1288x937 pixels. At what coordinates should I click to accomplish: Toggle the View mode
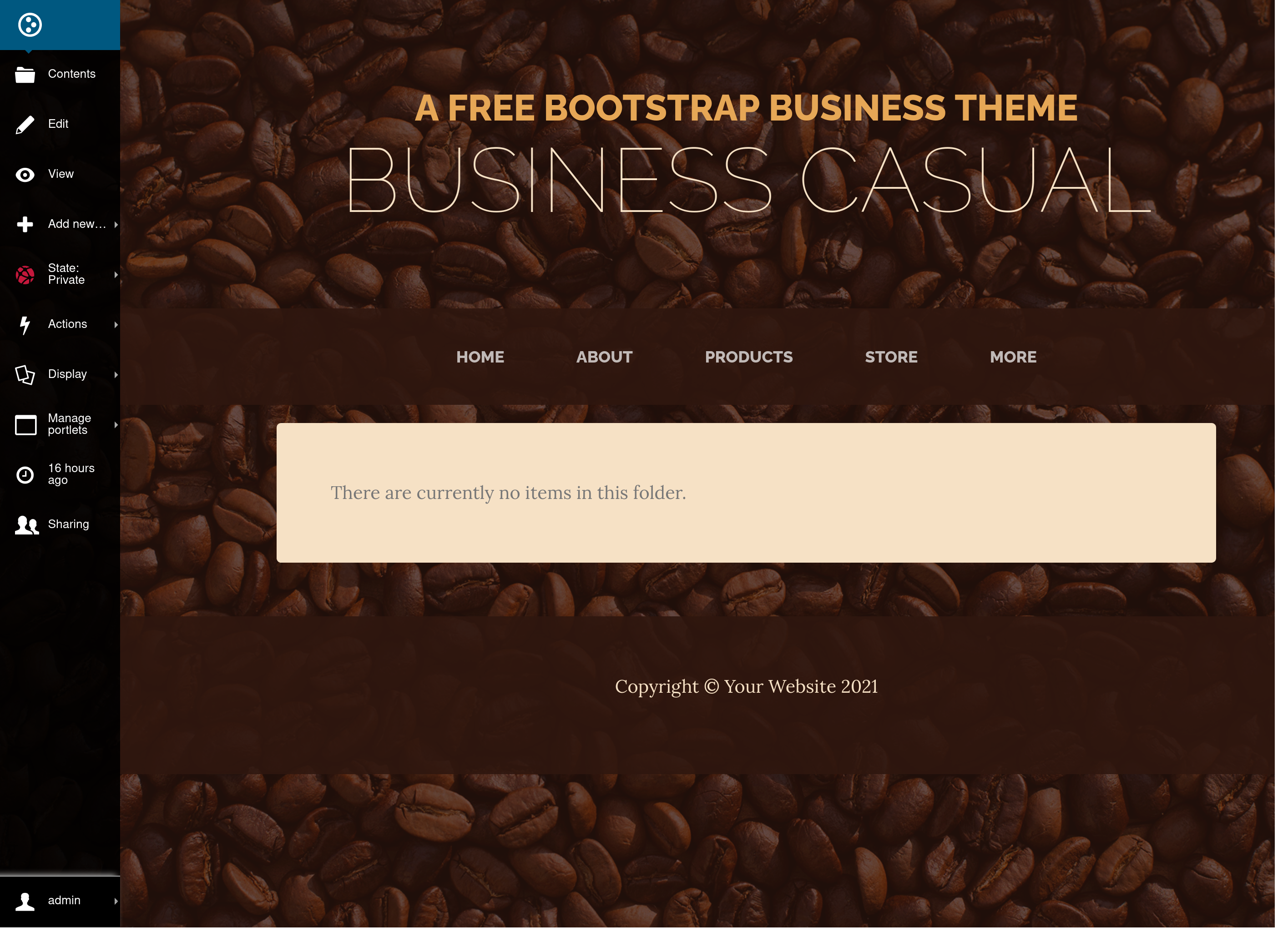click(x=59, y=174)
